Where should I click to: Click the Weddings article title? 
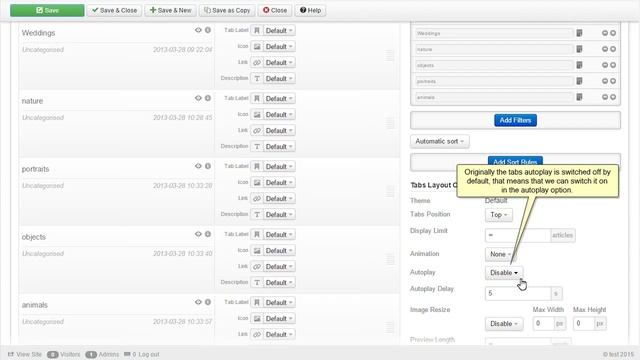[38, 33]
